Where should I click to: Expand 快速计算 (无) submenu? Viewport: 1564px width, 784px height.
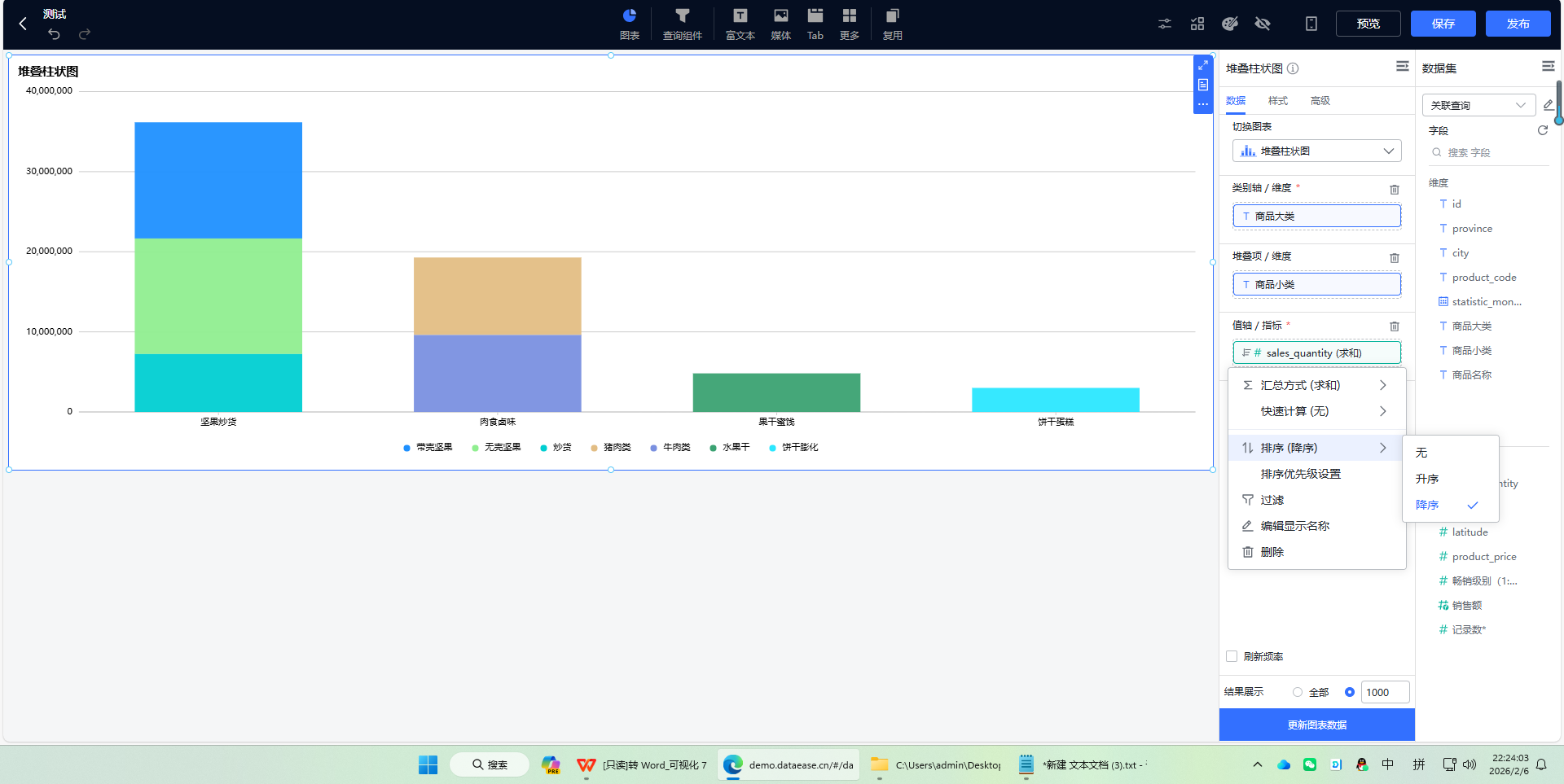(1317, 411)
